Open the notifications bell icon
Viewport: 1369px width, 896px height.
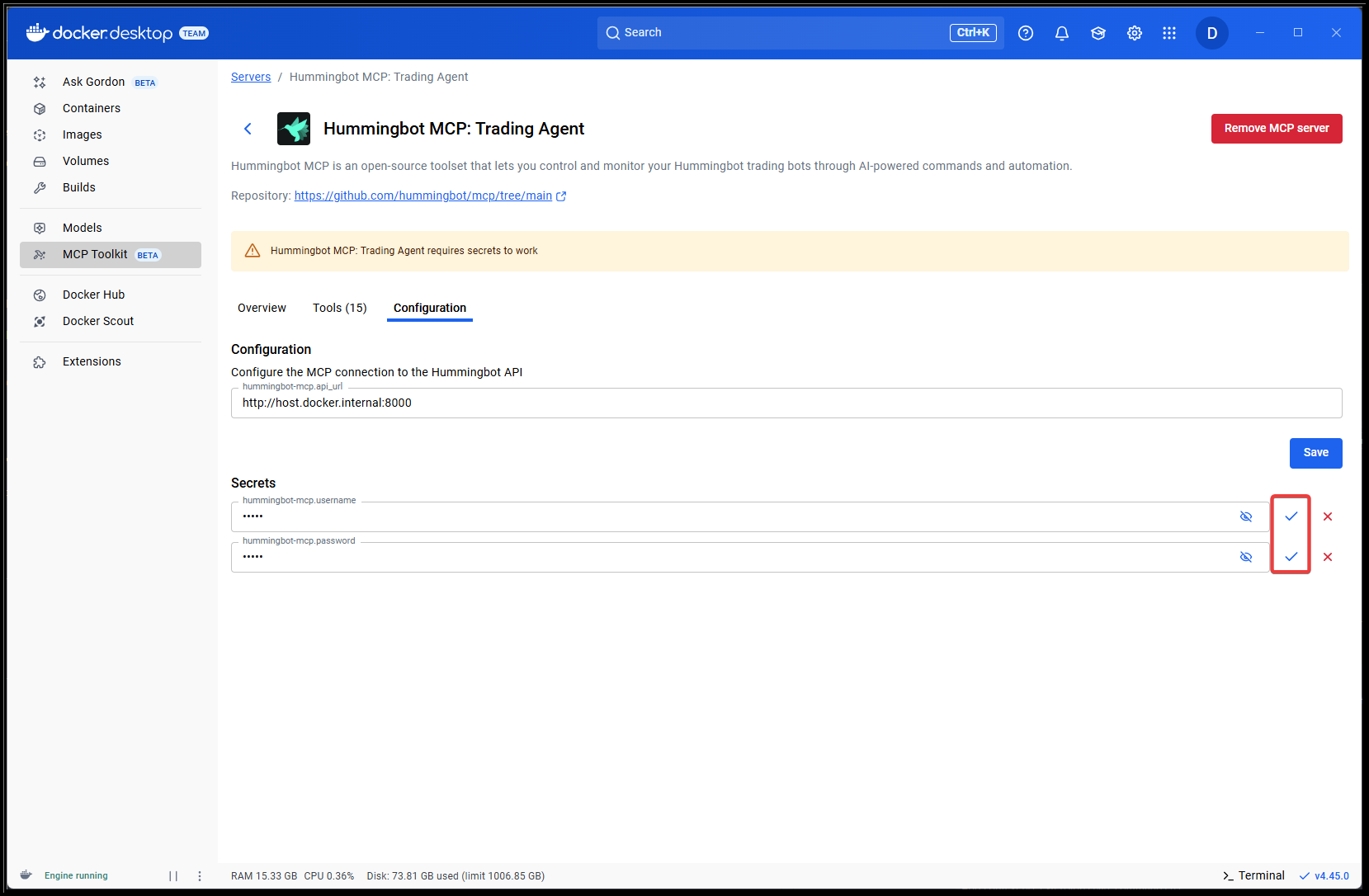click(1061, 33)
